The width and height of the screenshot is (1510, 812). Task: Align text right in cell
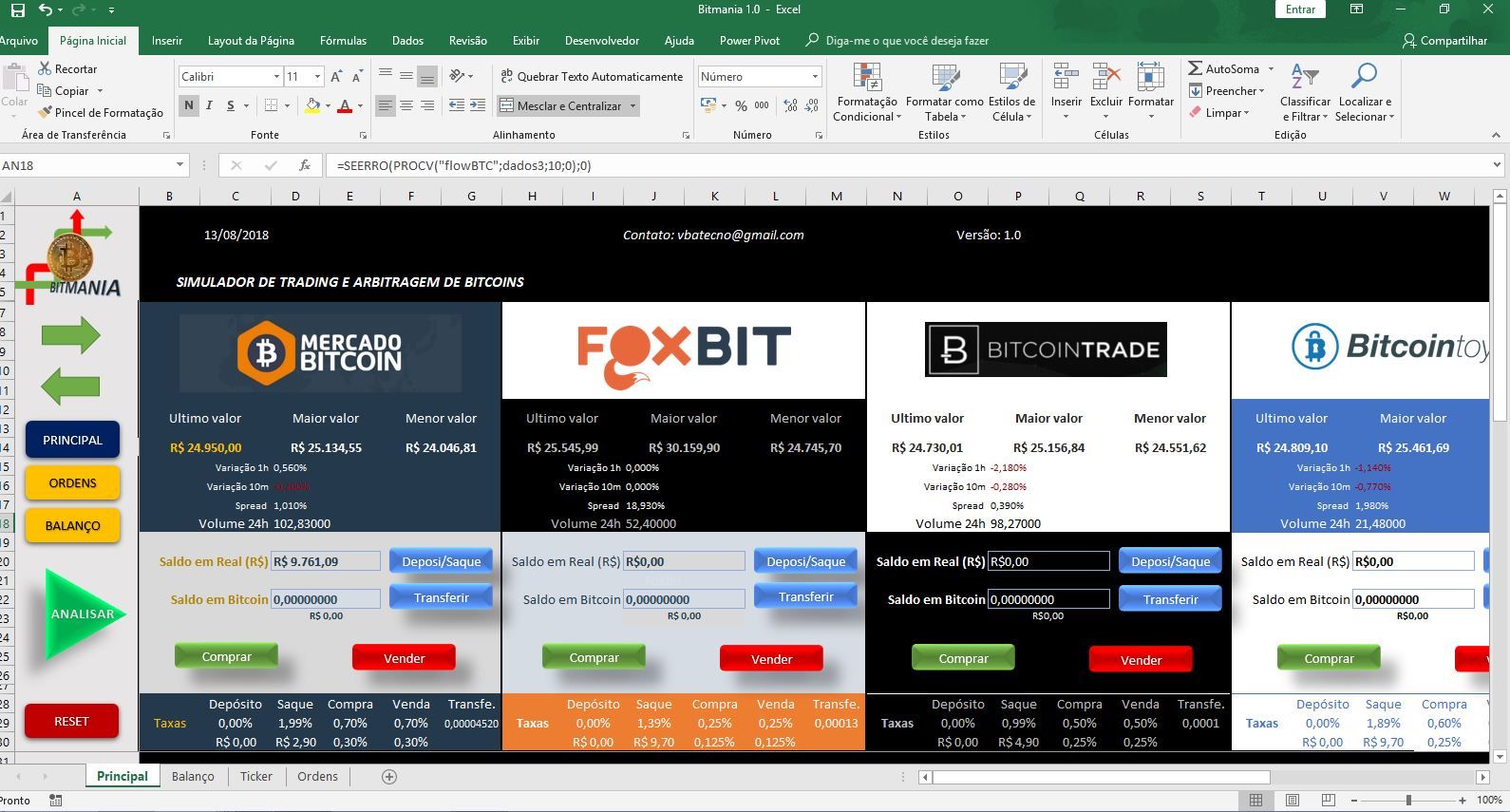427,105
